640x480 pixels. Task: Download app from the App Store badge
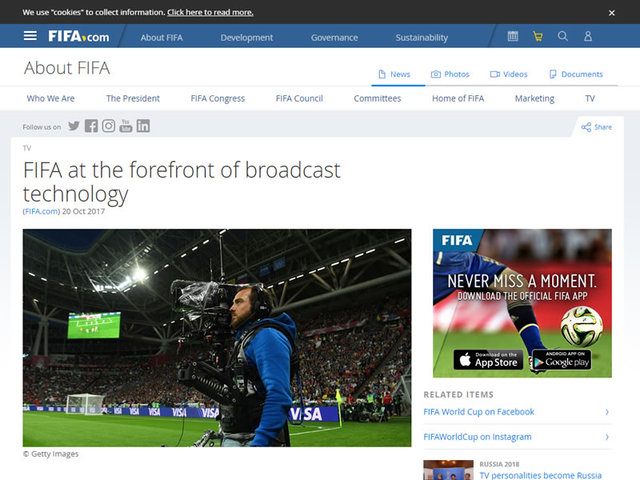[486, 359]
